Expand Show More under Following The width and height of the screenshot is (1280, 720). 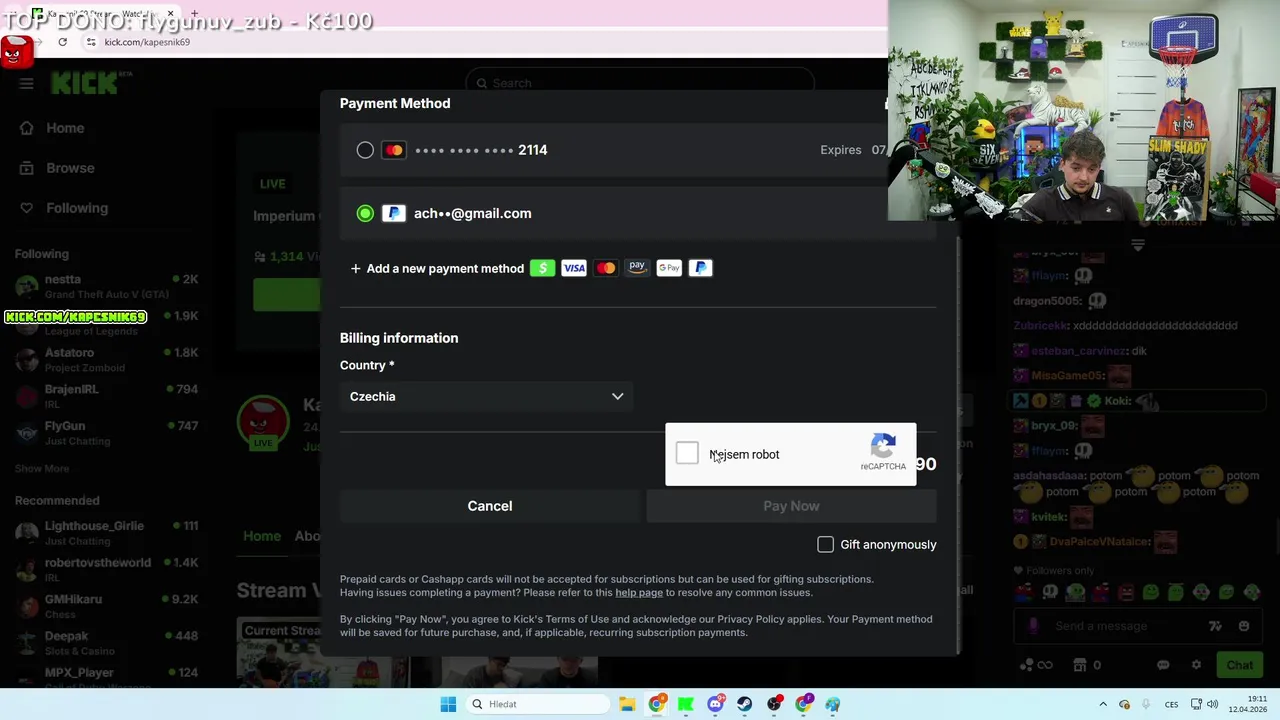42,468
